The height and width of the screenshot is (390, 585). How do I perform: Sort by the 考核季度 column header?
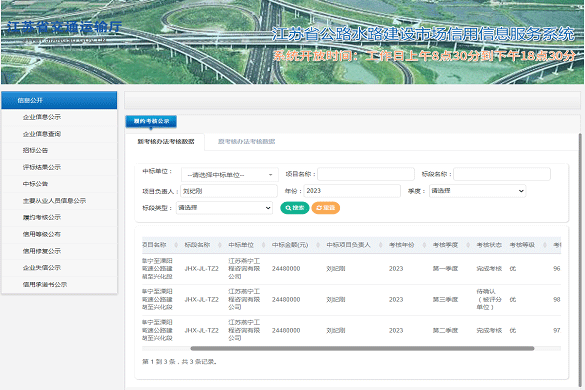[x=445, y=245]
